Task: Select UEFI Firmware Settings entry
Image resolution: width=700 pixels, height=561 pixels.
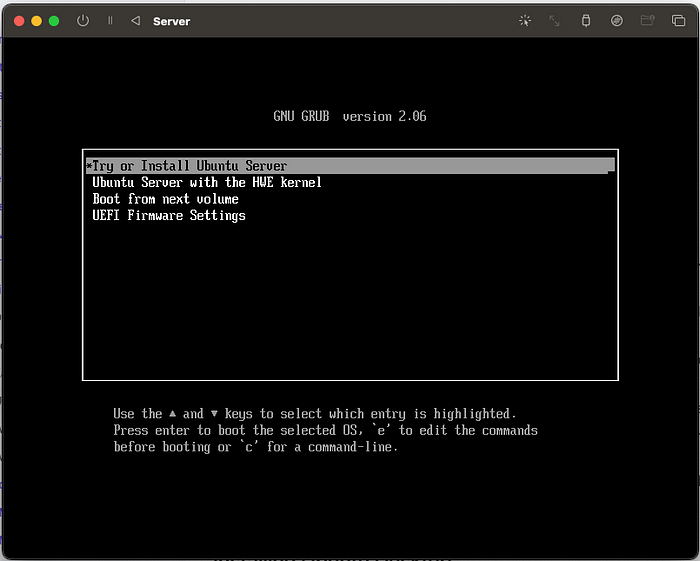Action: coord(169,216)
